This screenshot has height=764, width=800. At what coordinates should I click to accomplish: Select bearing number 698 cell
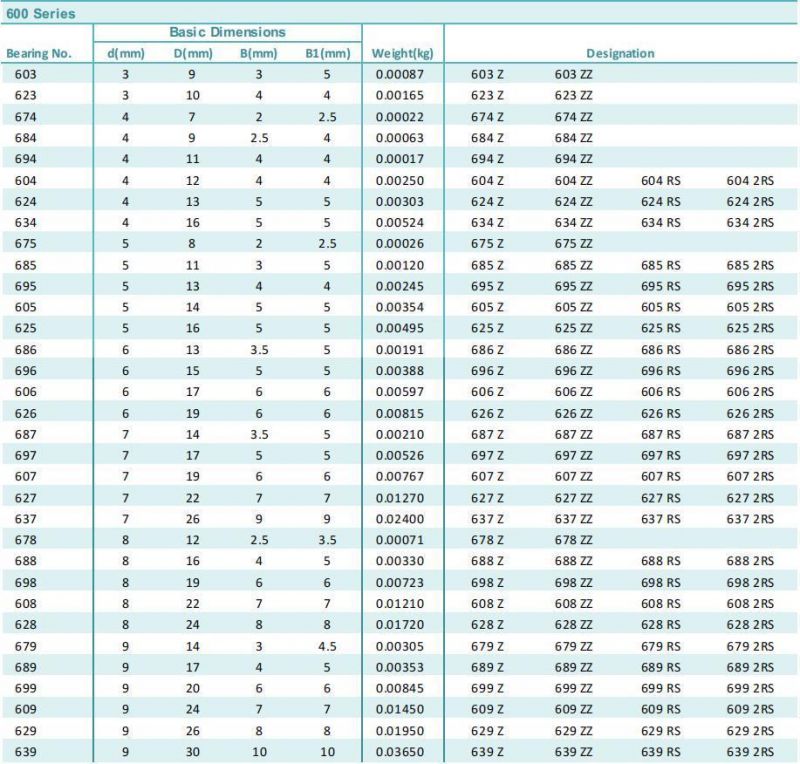point(26,583)
